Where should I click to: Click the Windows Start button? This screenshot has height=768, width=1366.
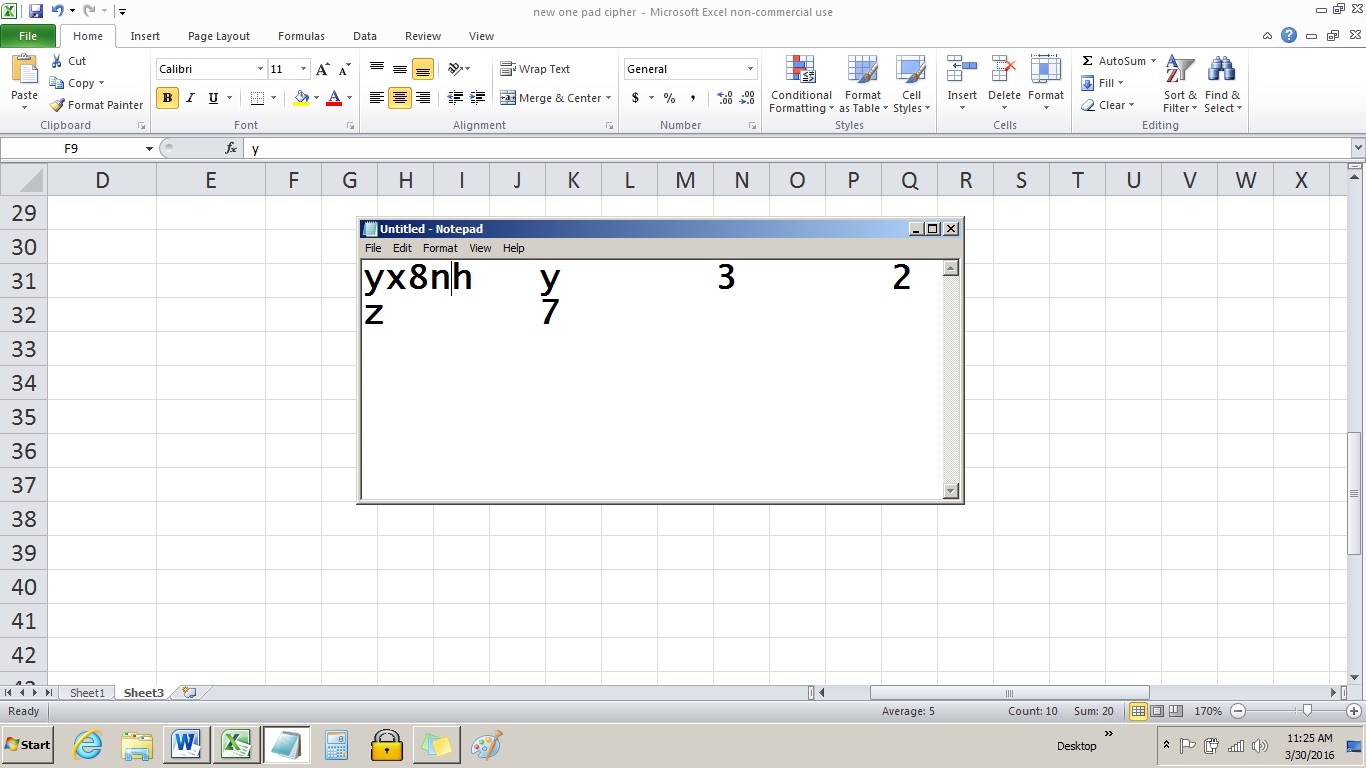tap(28, 745)
